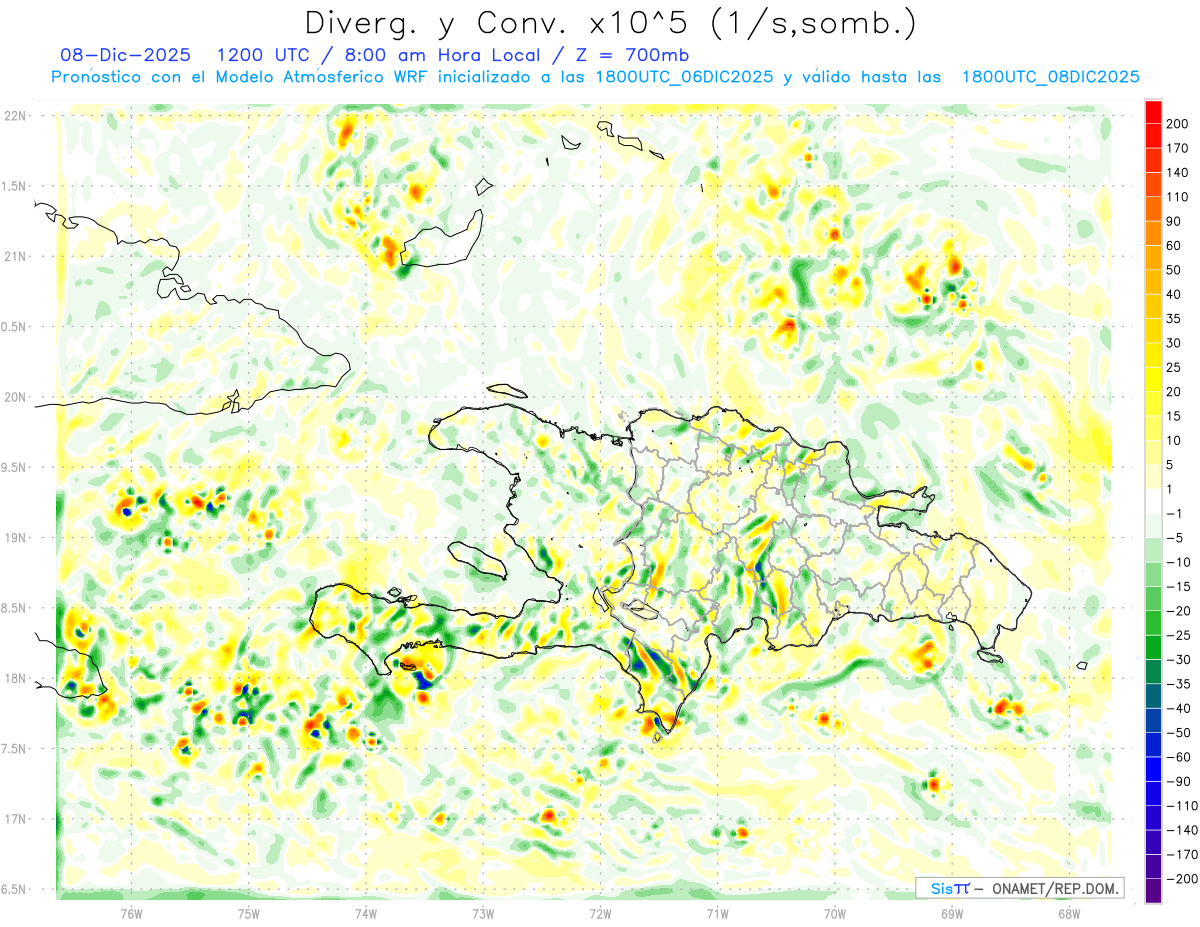The height and width of the screenshot is (927, 1200).
Task: Click the '50' color scale value
Action: (x=1174, y=270)
